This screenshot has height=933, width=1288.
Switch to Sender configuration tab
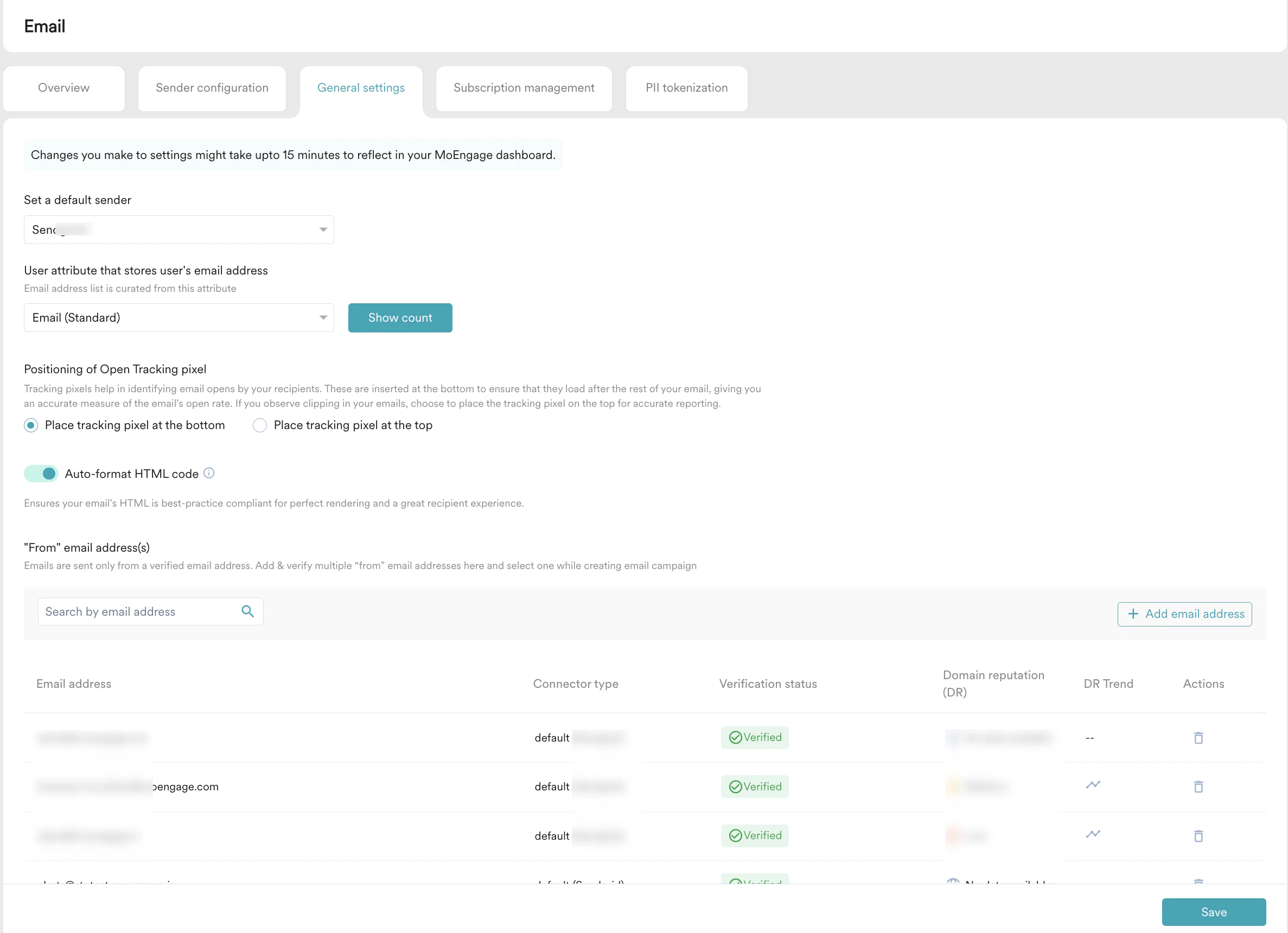[212, 88]
